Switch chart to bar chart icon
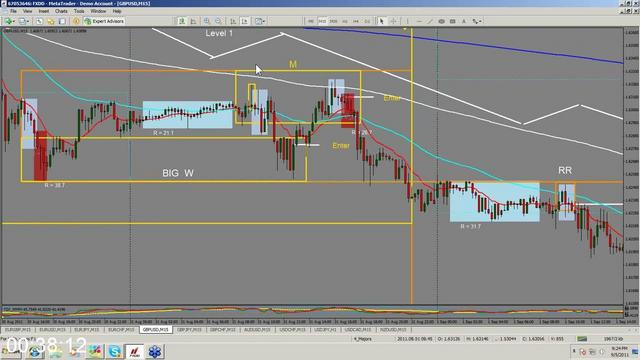The image size is (640, 360). 182,21
